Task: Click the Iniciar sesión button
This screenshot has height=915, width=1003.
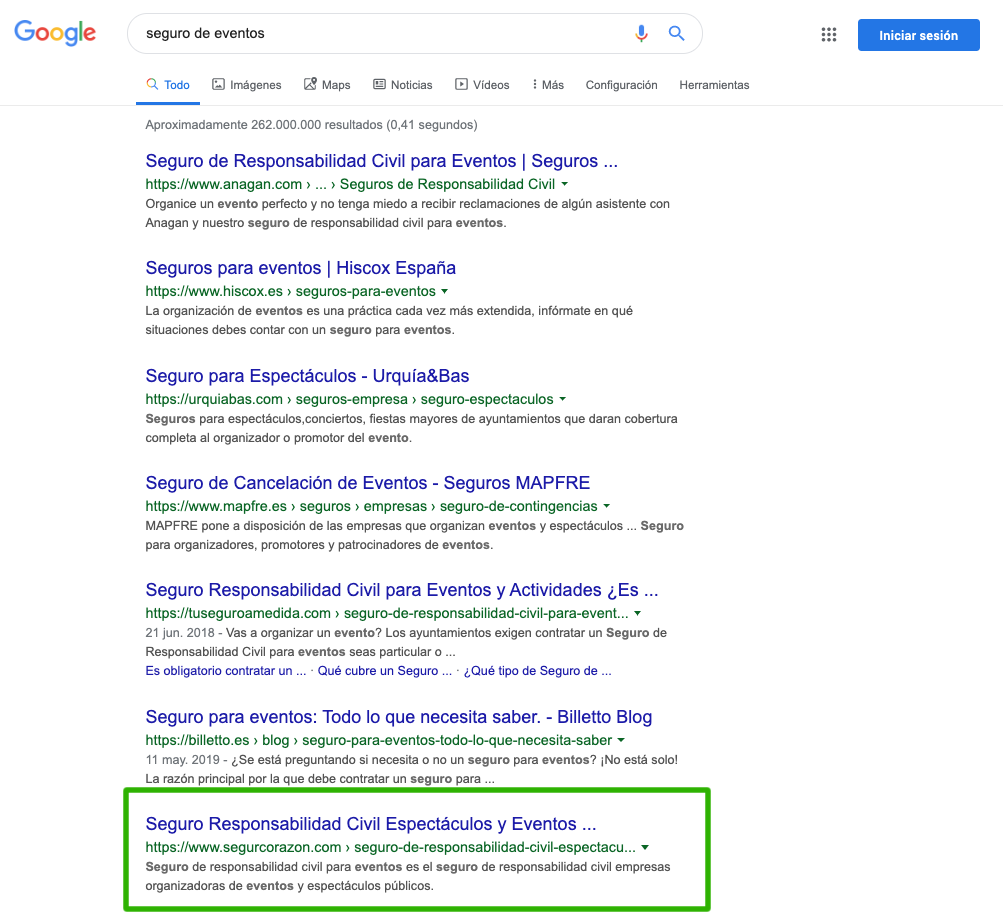Action: point(918,35)
